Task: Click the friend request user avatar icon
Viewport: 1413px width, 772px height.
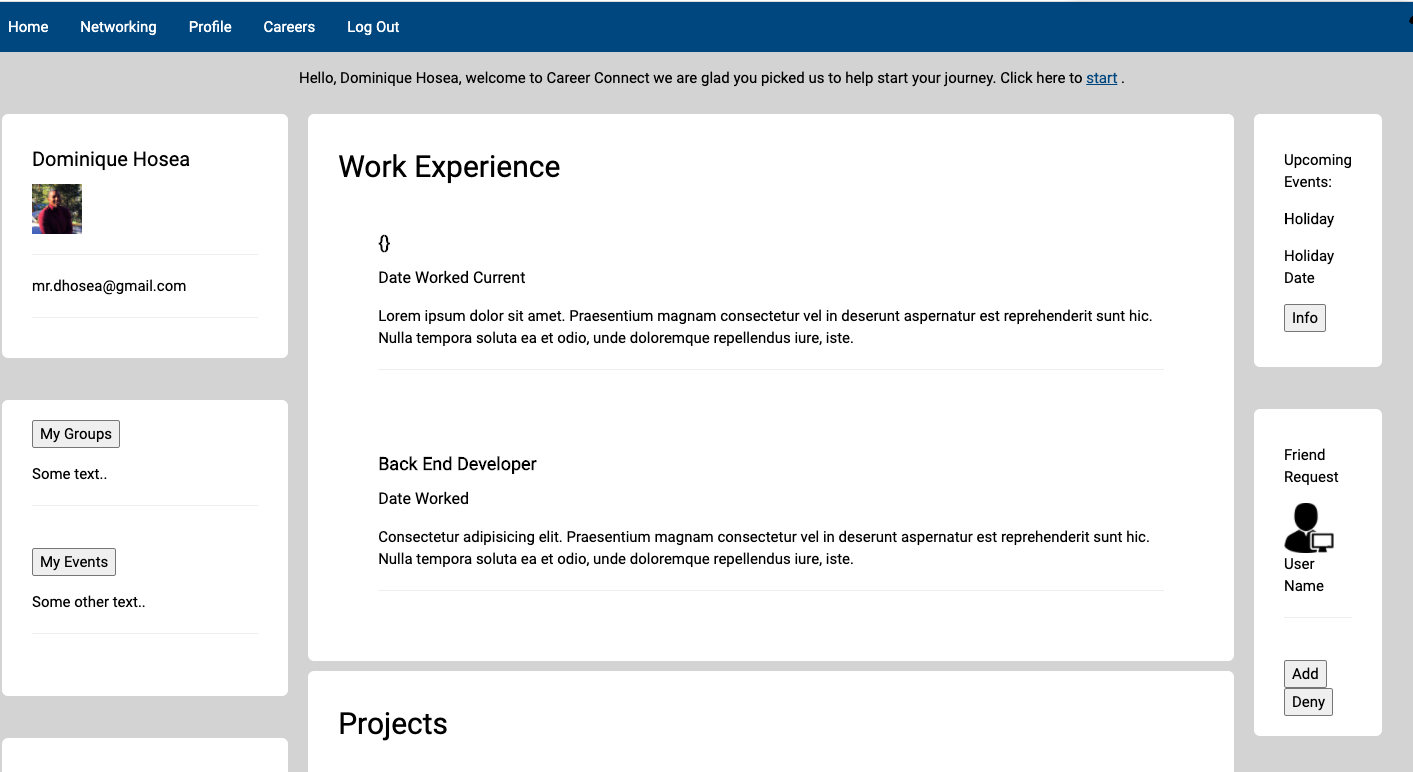Action: [1309, 527]
